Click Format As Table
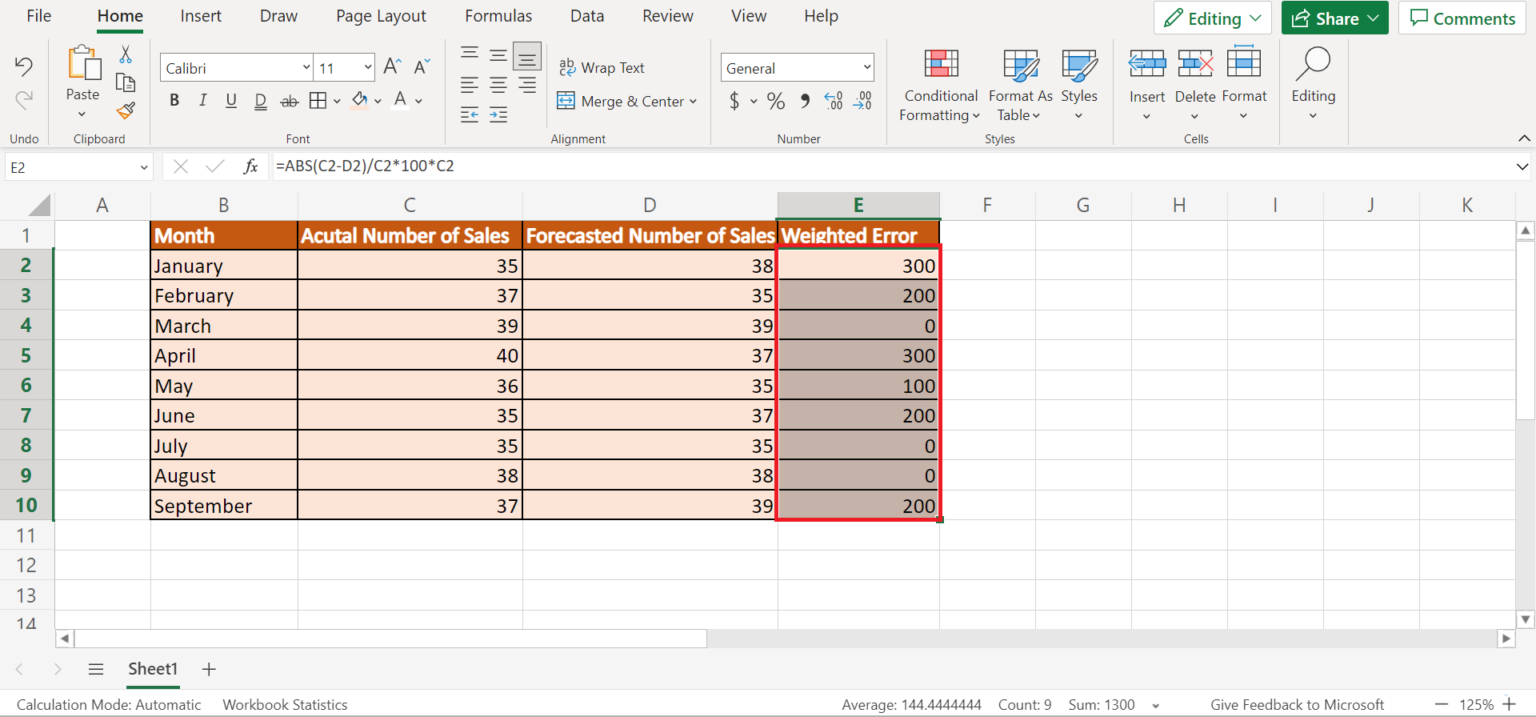 (1019, 86)
